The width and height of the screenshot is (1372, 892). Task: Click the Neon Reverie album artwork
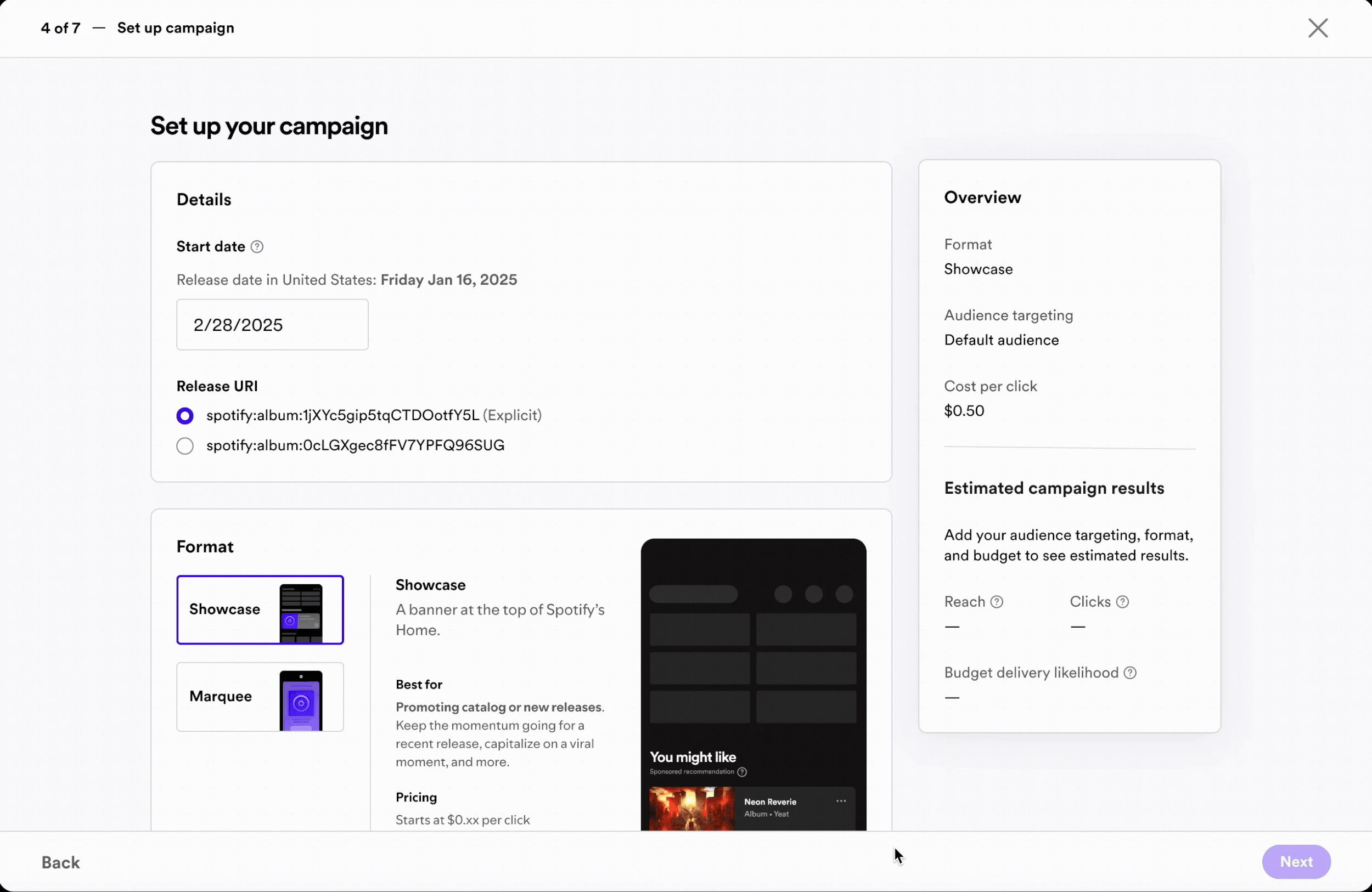pos(692,809)
